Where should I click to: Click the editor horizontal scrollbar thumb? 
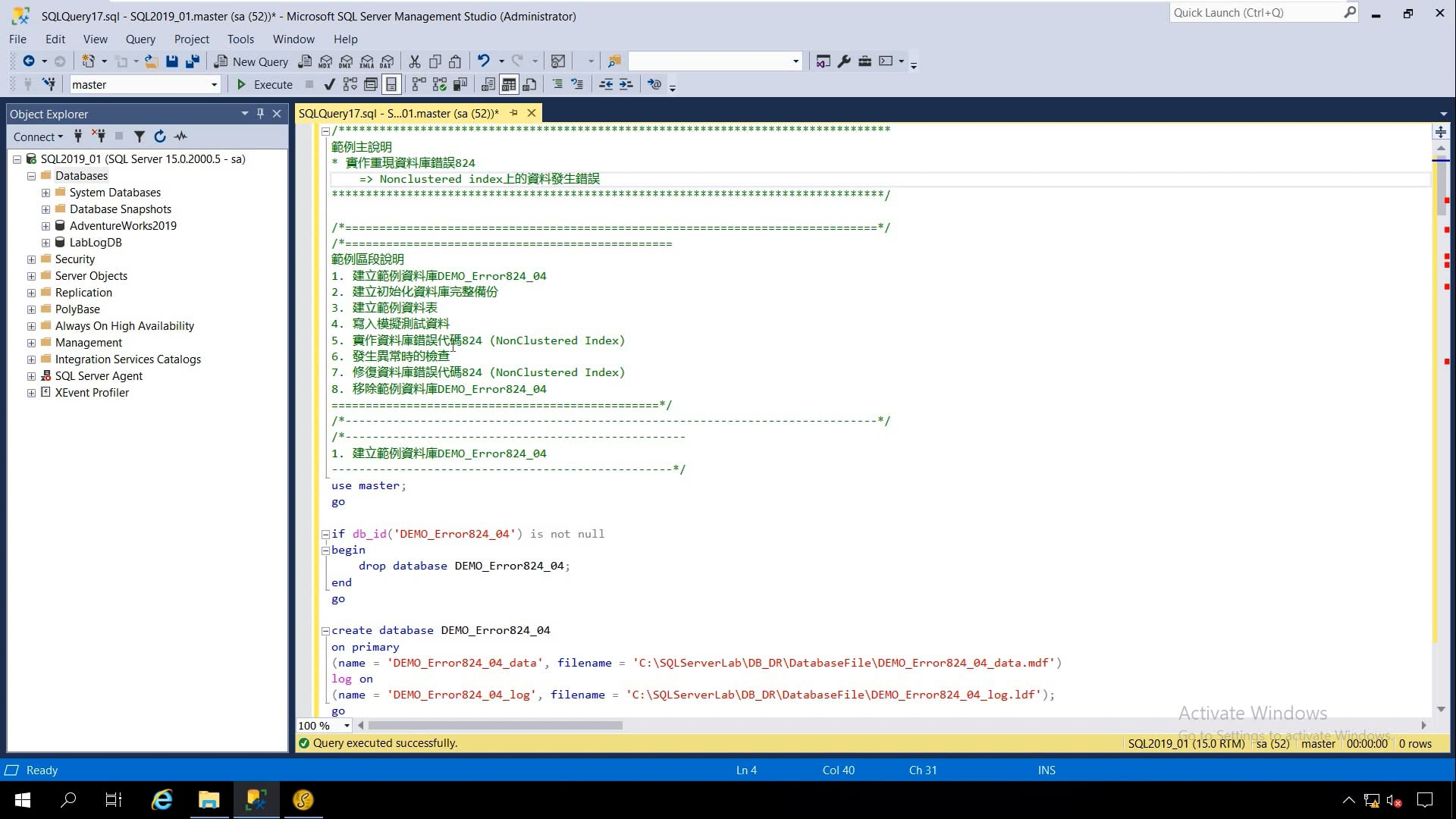(x=494, y=726)
